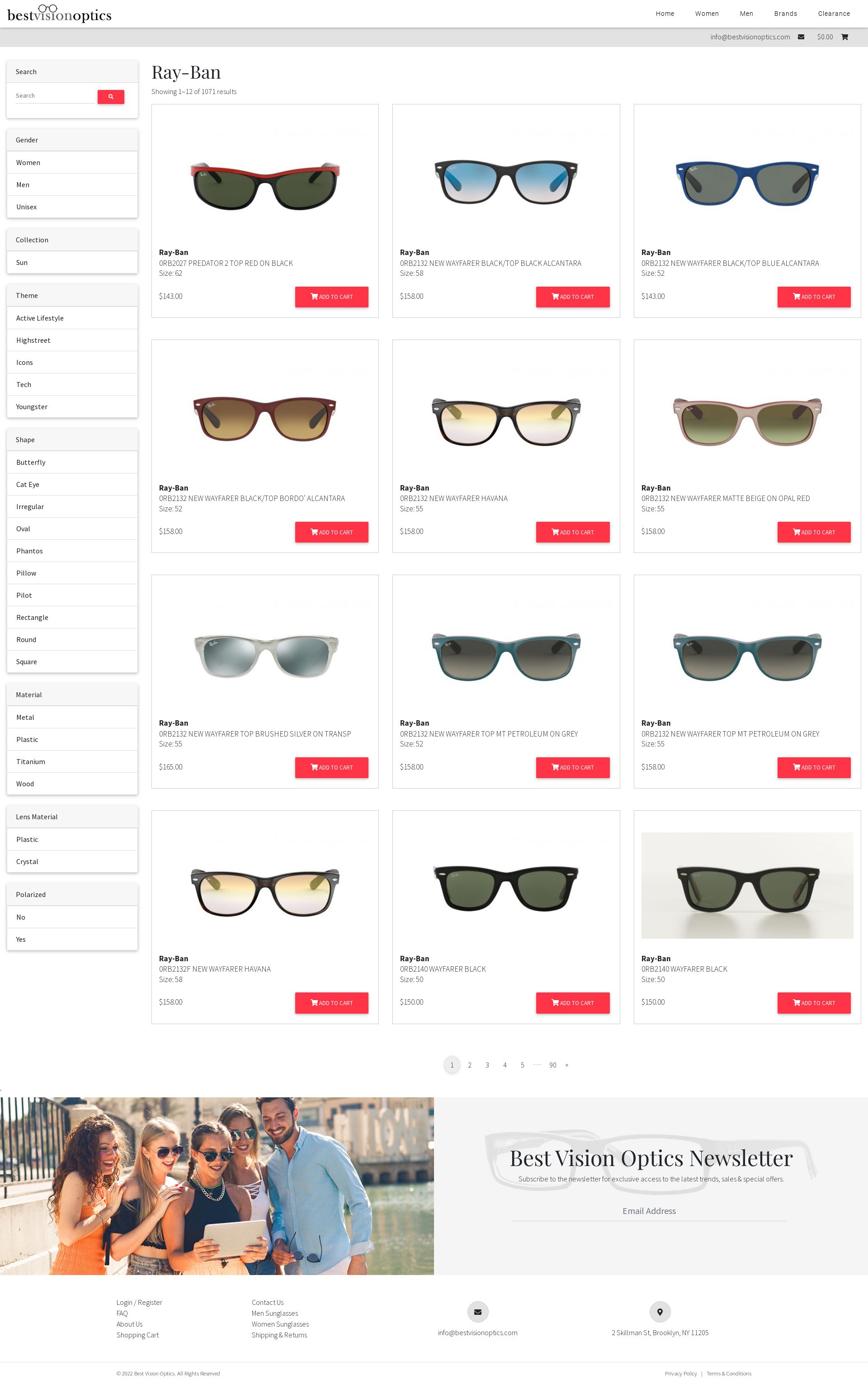The height and width of the screenshot is (1384, 868).
Task: Open the Privacy Policy link
Action: (x=681, y=1374)
